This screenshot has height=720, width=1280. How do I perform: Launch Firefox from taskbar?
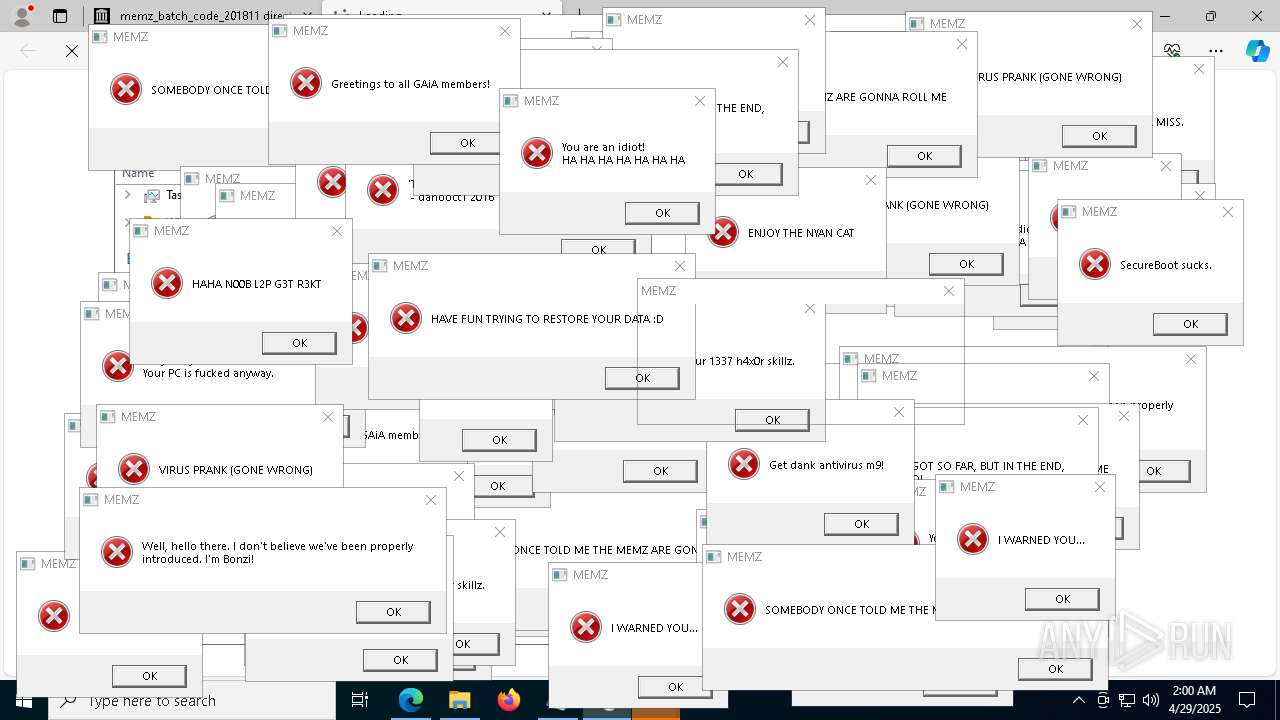[x=509, y=700]
